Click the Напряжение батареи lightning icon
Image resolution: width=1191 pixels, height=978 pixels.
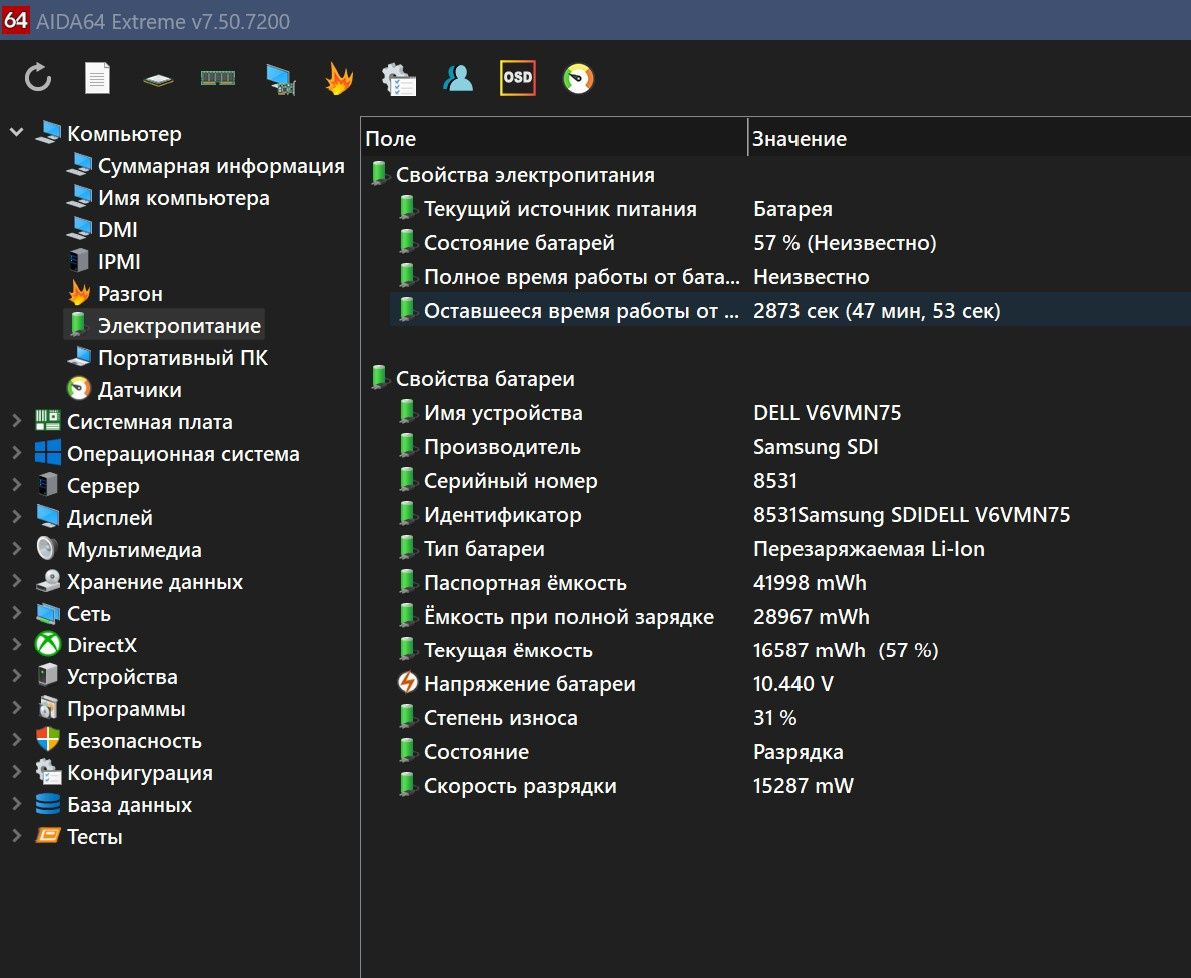click(408, 683)
